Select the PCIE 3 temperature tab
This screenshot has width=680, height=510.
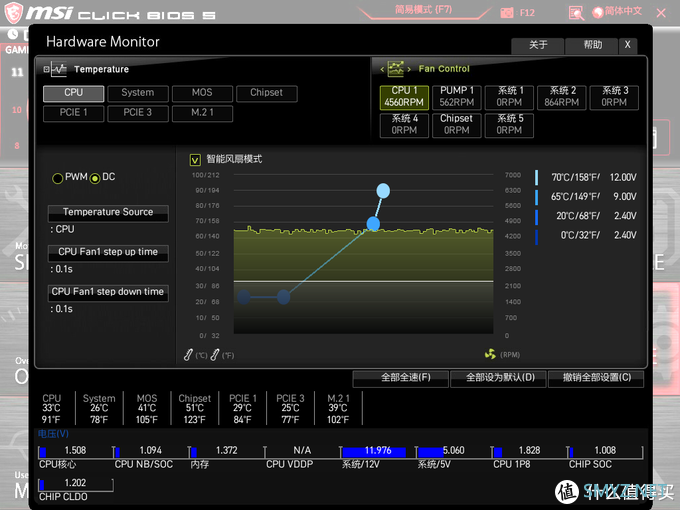click(137, 113)
